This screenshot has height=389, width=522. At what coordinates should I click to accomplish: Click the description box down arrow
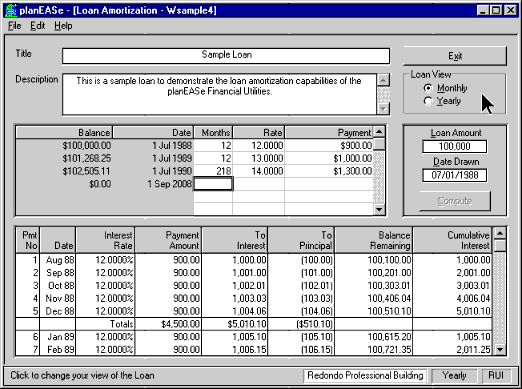[383, 109]
